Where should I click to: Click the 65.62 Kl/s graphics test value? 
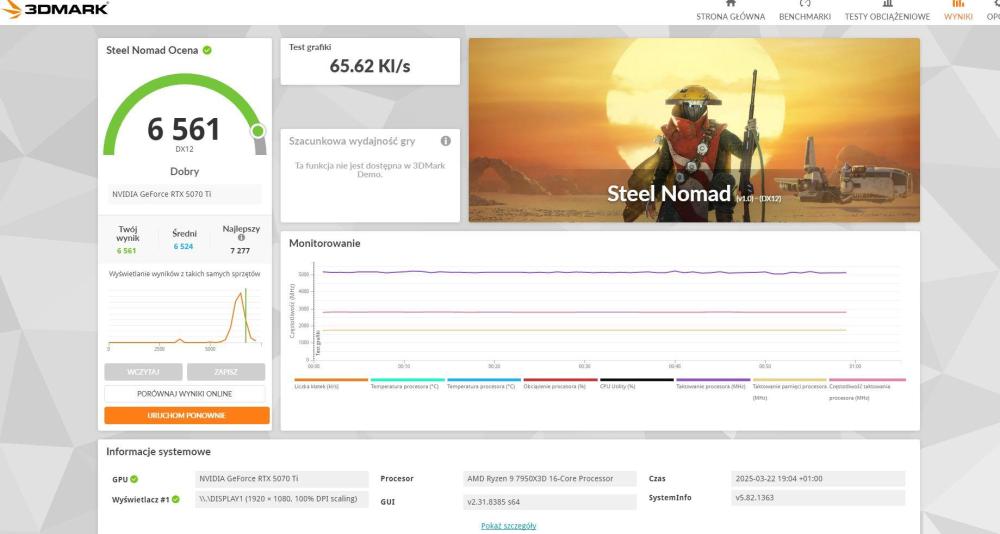[370, 66]
